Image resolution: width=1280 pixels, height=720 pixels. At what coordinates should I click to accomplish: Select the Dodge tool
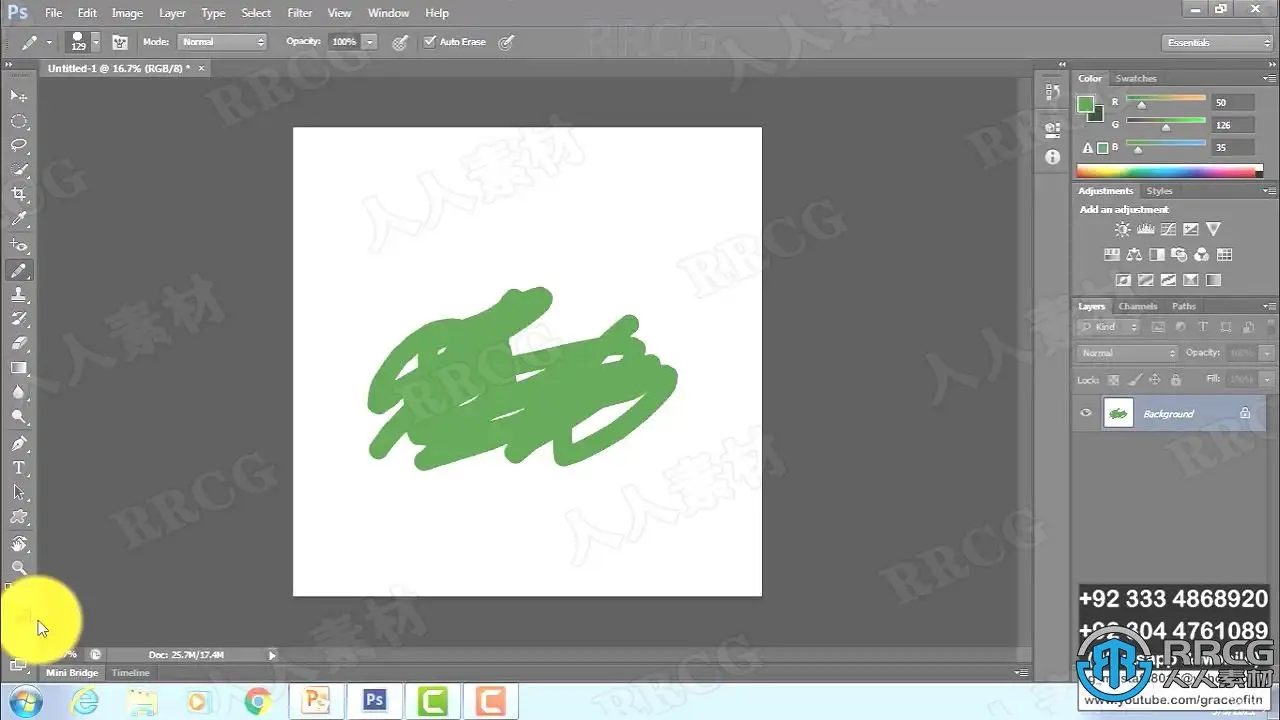click(x=19, y=417)
